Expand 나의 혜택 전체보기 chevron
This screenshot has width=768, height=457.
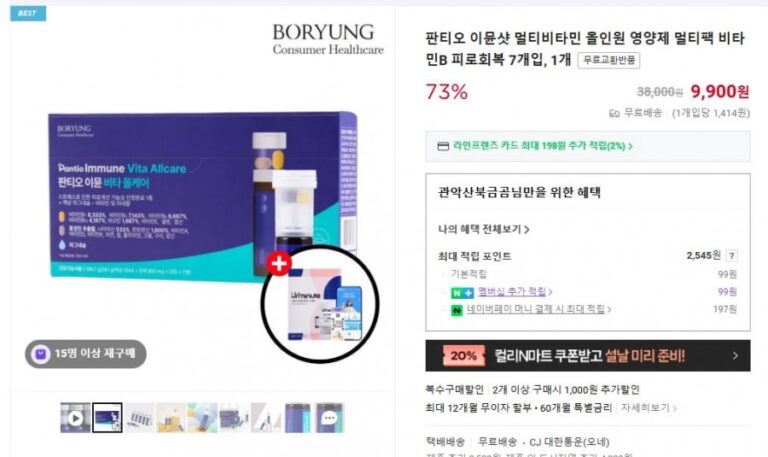pos(527,229)
